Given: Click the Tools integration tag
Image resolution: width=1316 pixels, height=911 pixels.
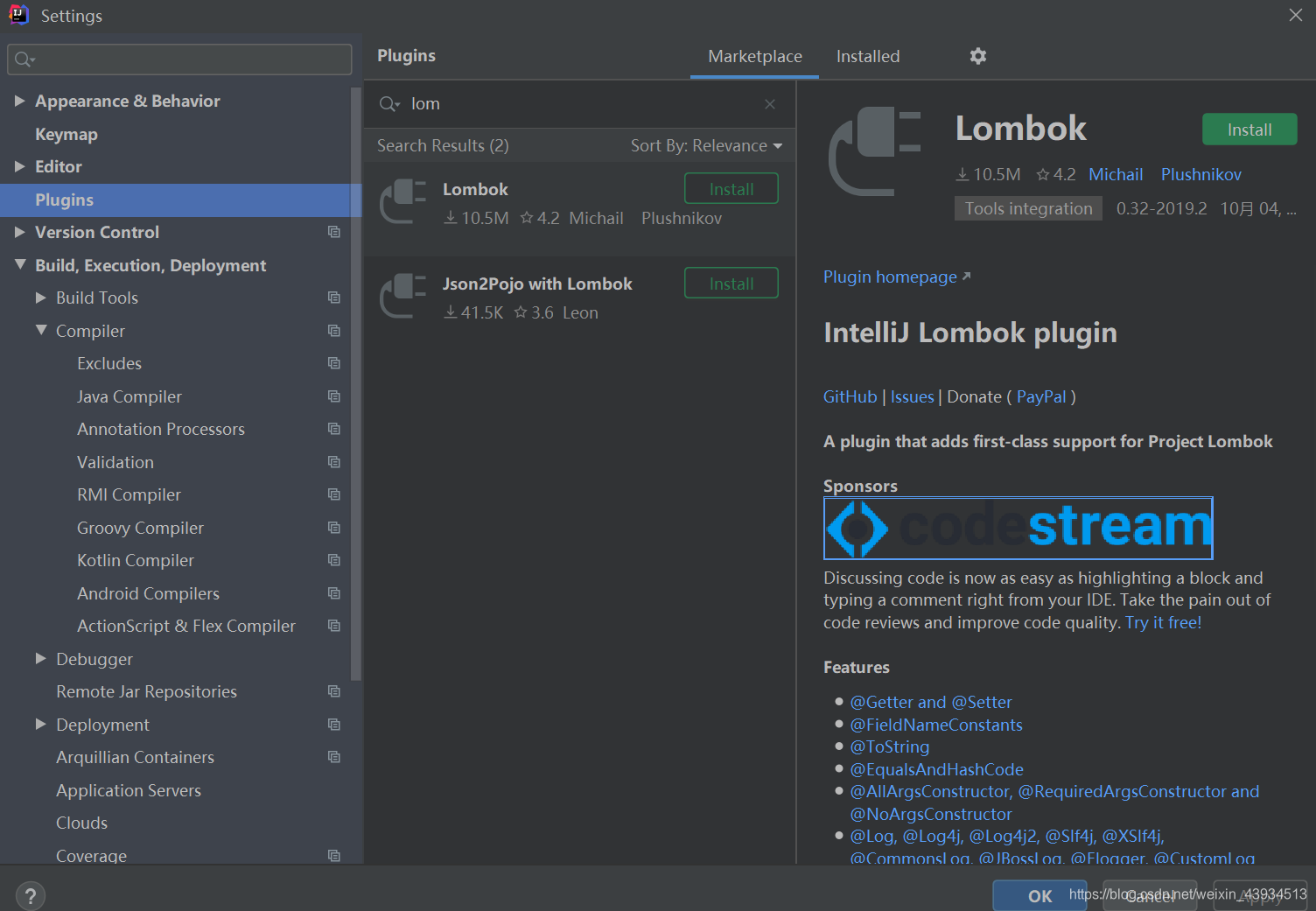Looking at the screenshot, I should pos(1028,209).
